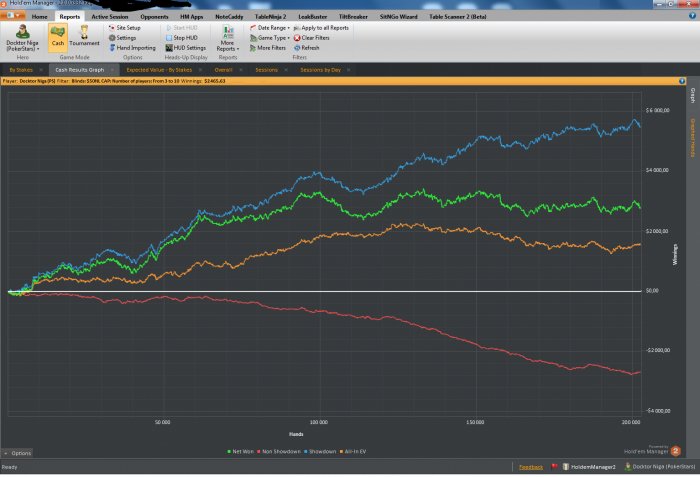
Task: Switch to Overall report tab
Action: (223, 70)
